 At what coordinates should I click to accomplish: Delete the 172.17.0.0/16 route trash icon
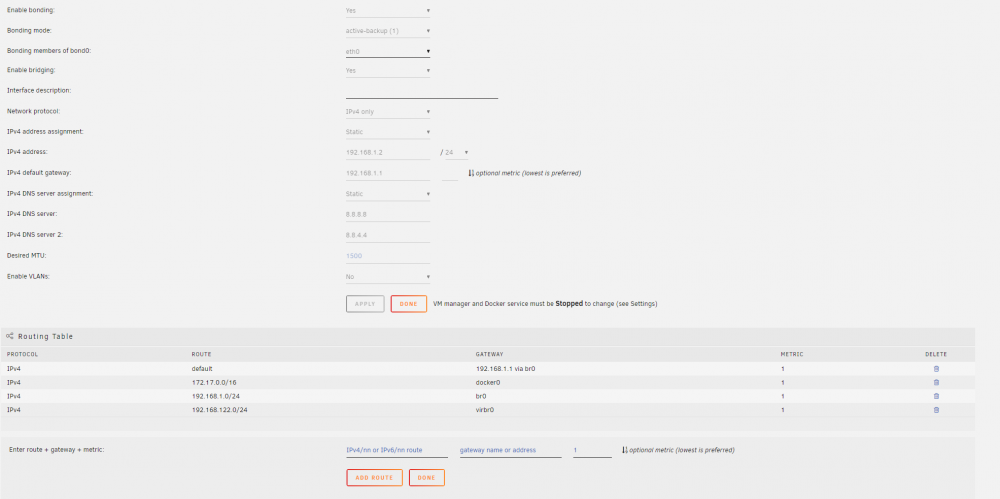tap(936, 382)
